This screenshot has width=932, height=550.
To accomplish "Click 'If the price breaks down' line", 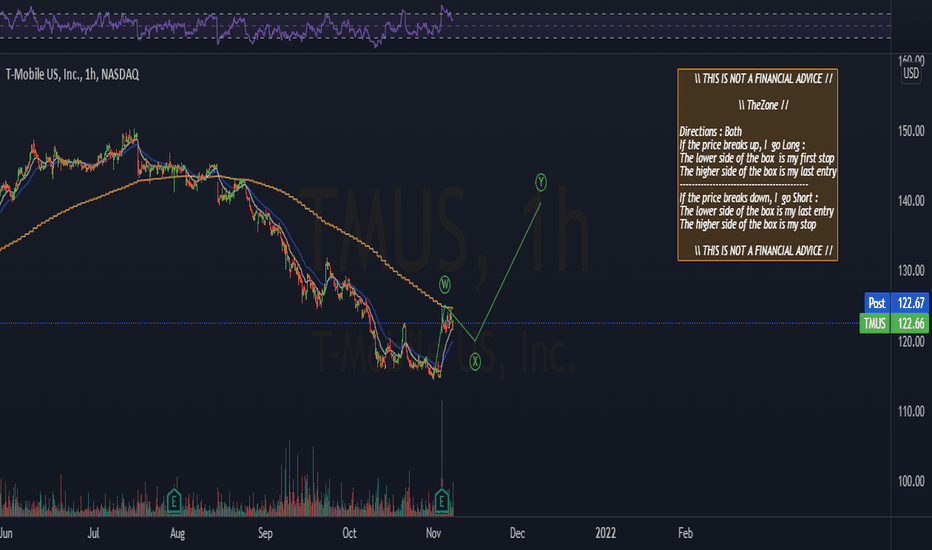I will [x=748, y=198].
